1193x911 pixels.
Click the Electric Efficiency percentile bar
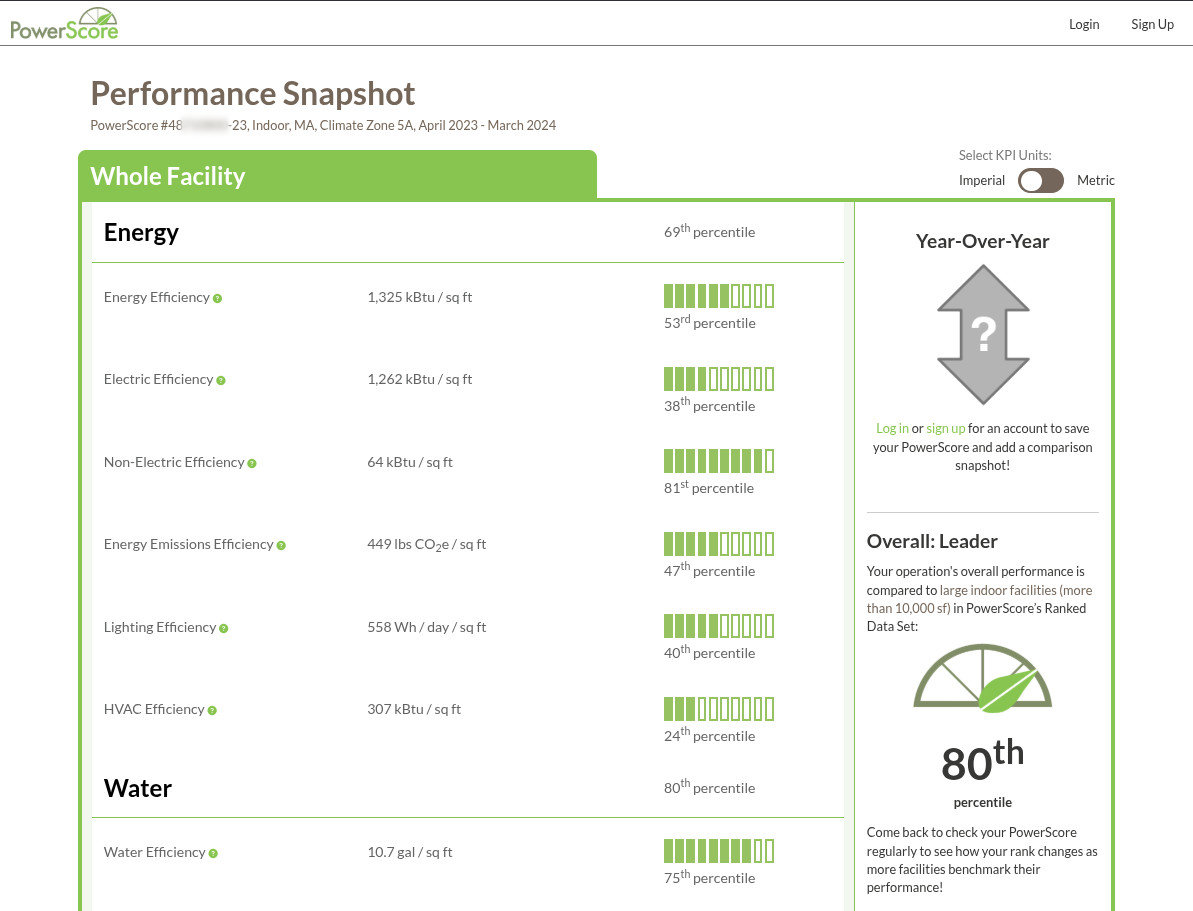pyautogui.click(x=719, y=378)
